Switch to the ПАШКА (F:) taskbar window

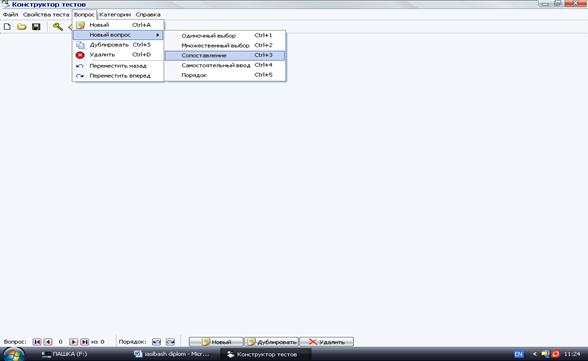(x=64, y=354)
